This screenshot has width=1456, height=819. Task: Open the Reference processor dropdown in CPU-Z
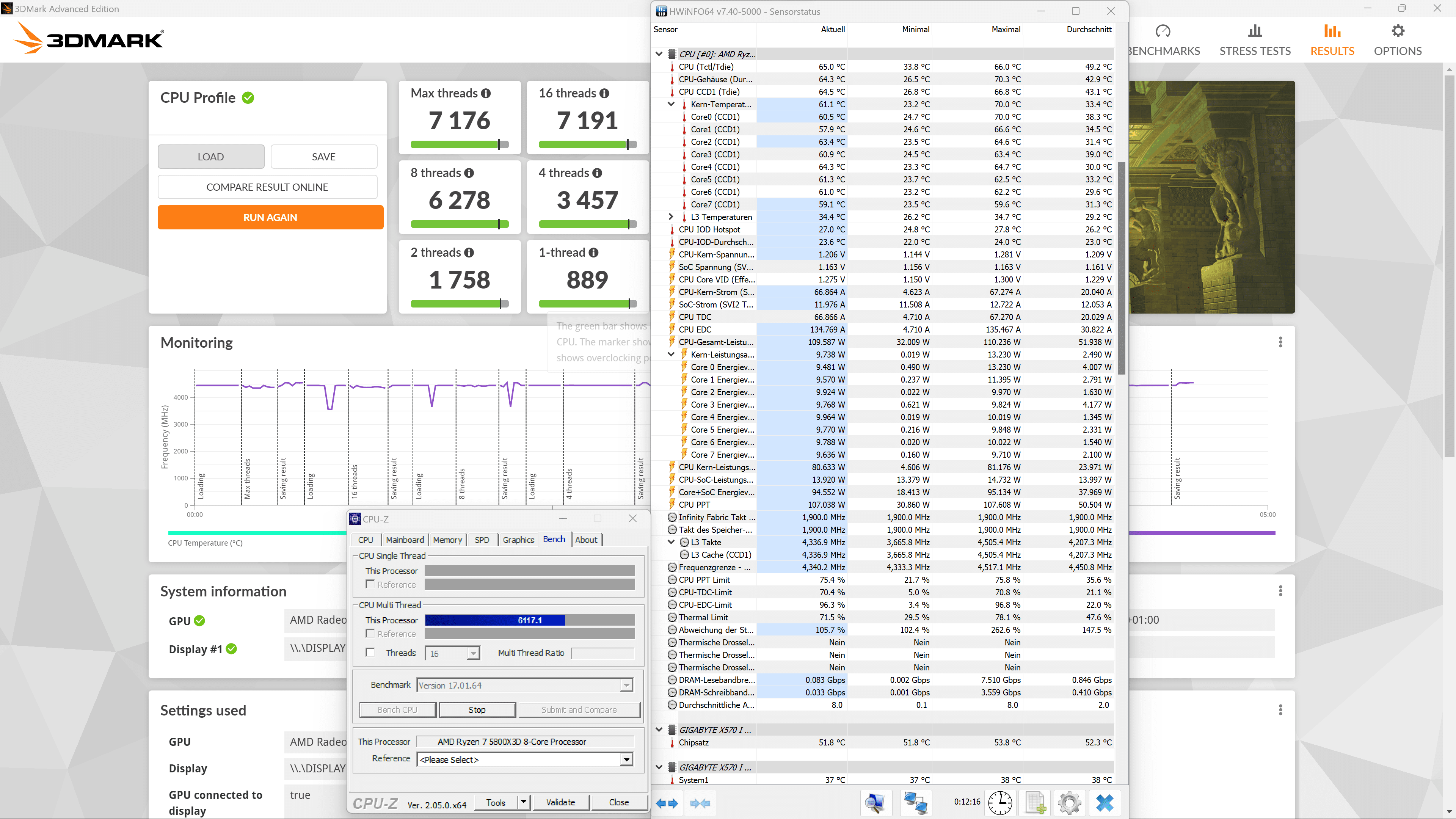tap(626, 759)
